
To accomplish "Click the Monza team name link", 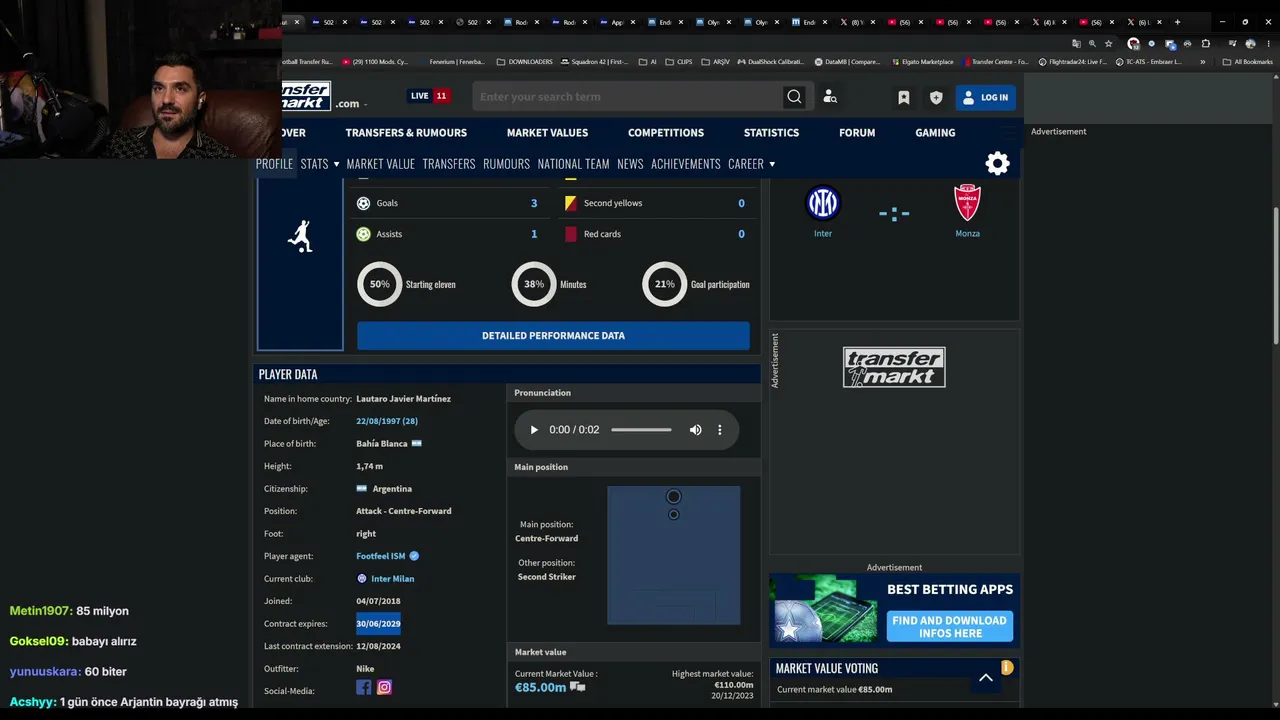I will point(967,234).
